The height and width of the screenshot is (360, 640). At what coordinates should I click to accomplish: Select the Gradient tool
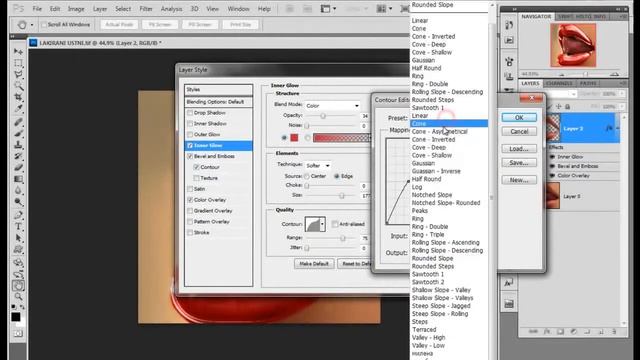18,179
